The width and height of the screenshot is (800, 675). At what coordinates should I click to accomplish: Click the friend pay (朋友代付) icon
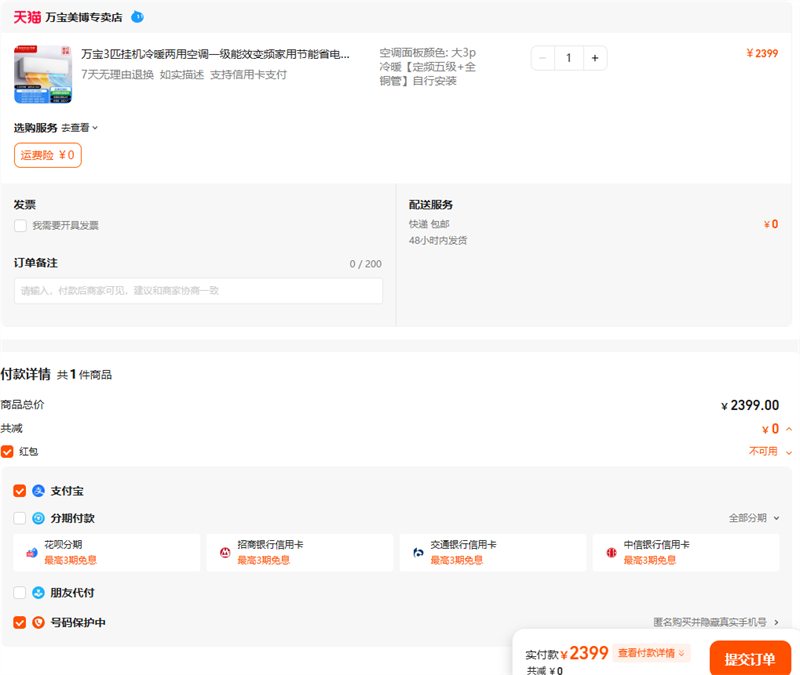[39, 592]
